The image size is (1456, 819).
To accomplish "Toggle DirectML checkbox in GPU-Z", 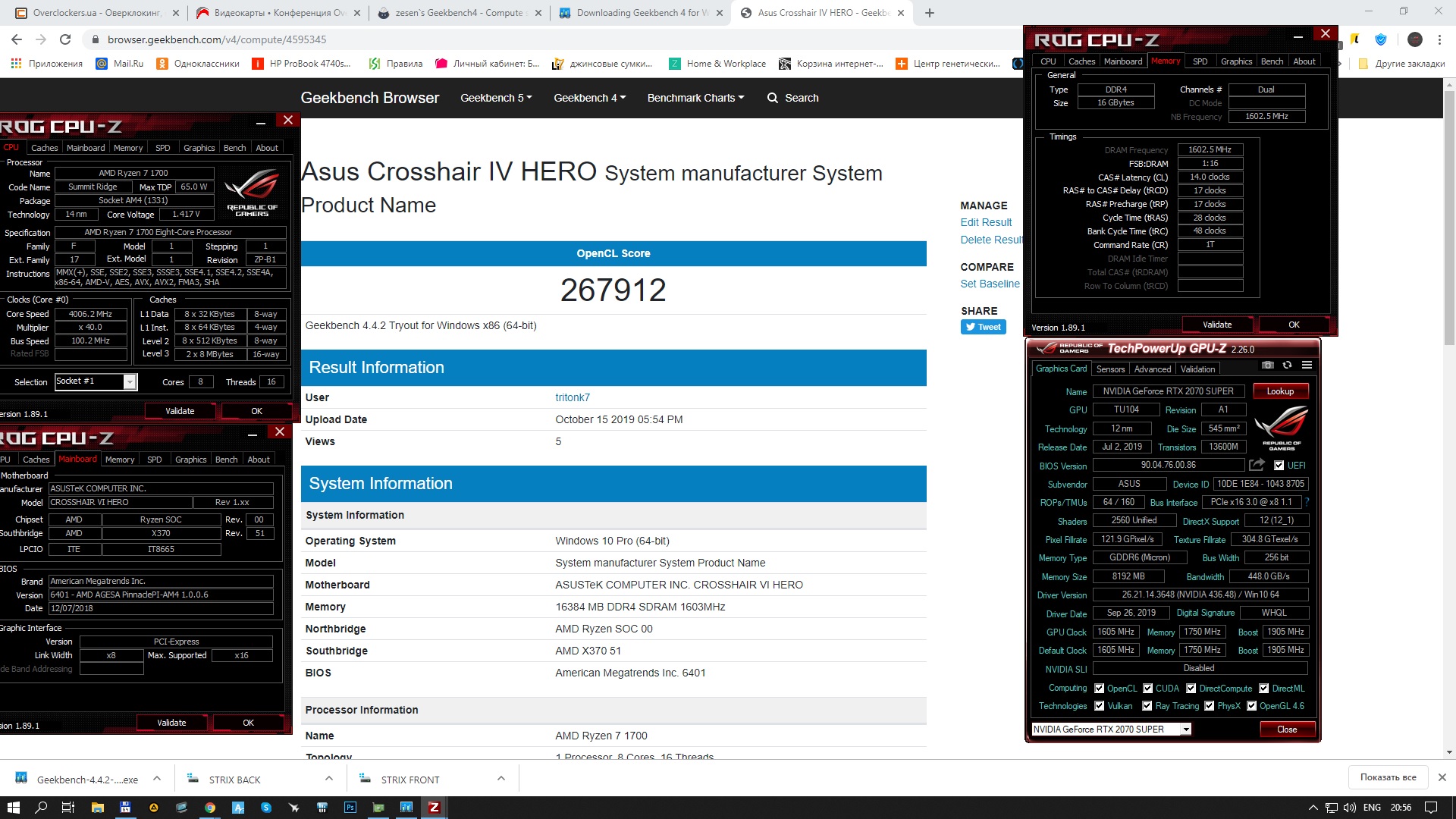I will pos(1264,689).
